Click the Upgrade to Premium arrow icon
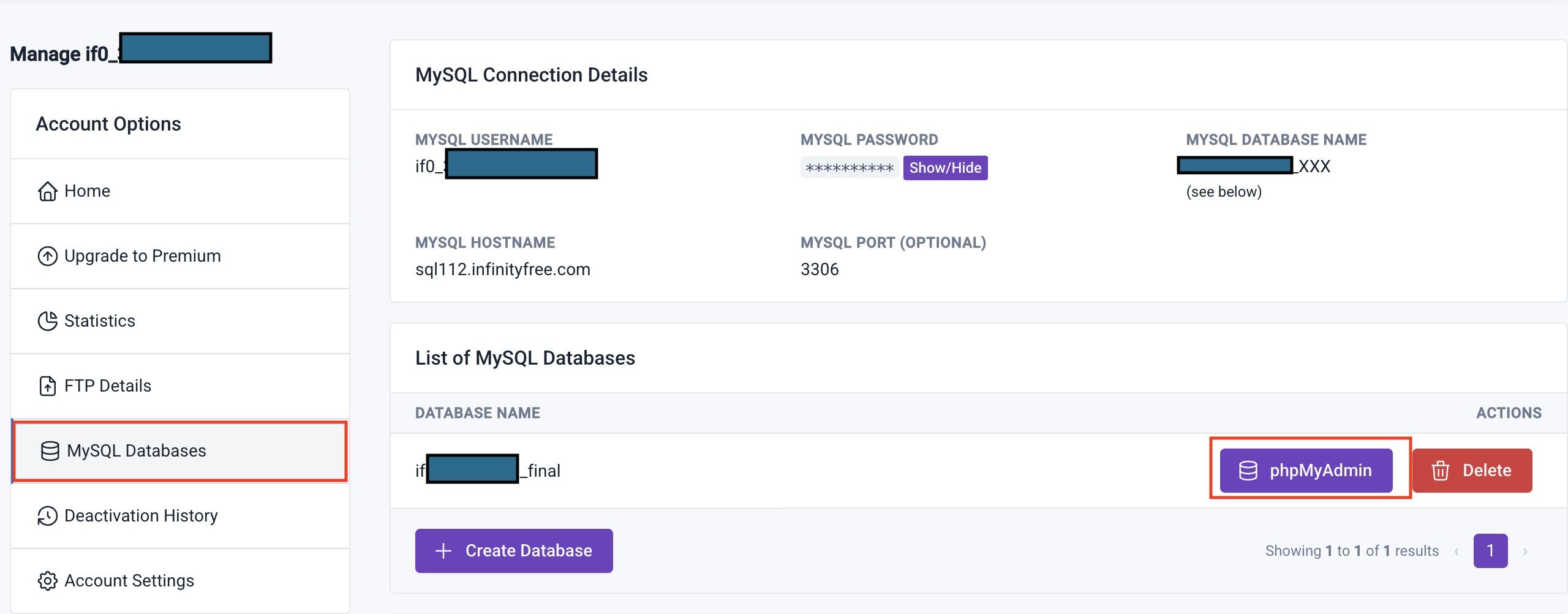This screenshot has height=614, width=1568. (47, 256)
